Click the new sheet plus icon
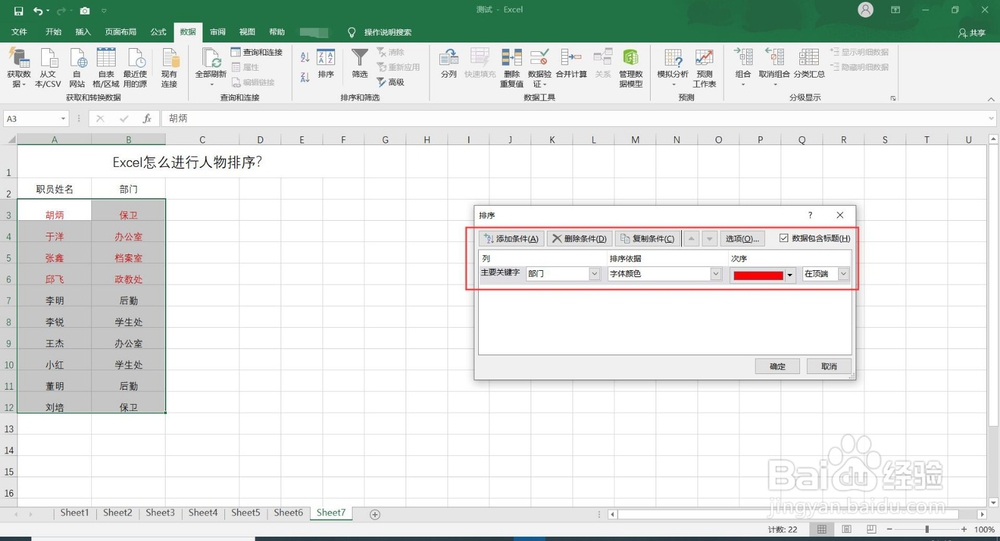Image resolution: width=1000 pixels, height=541 pixels. pyautogui.click(x=375, y=514)
